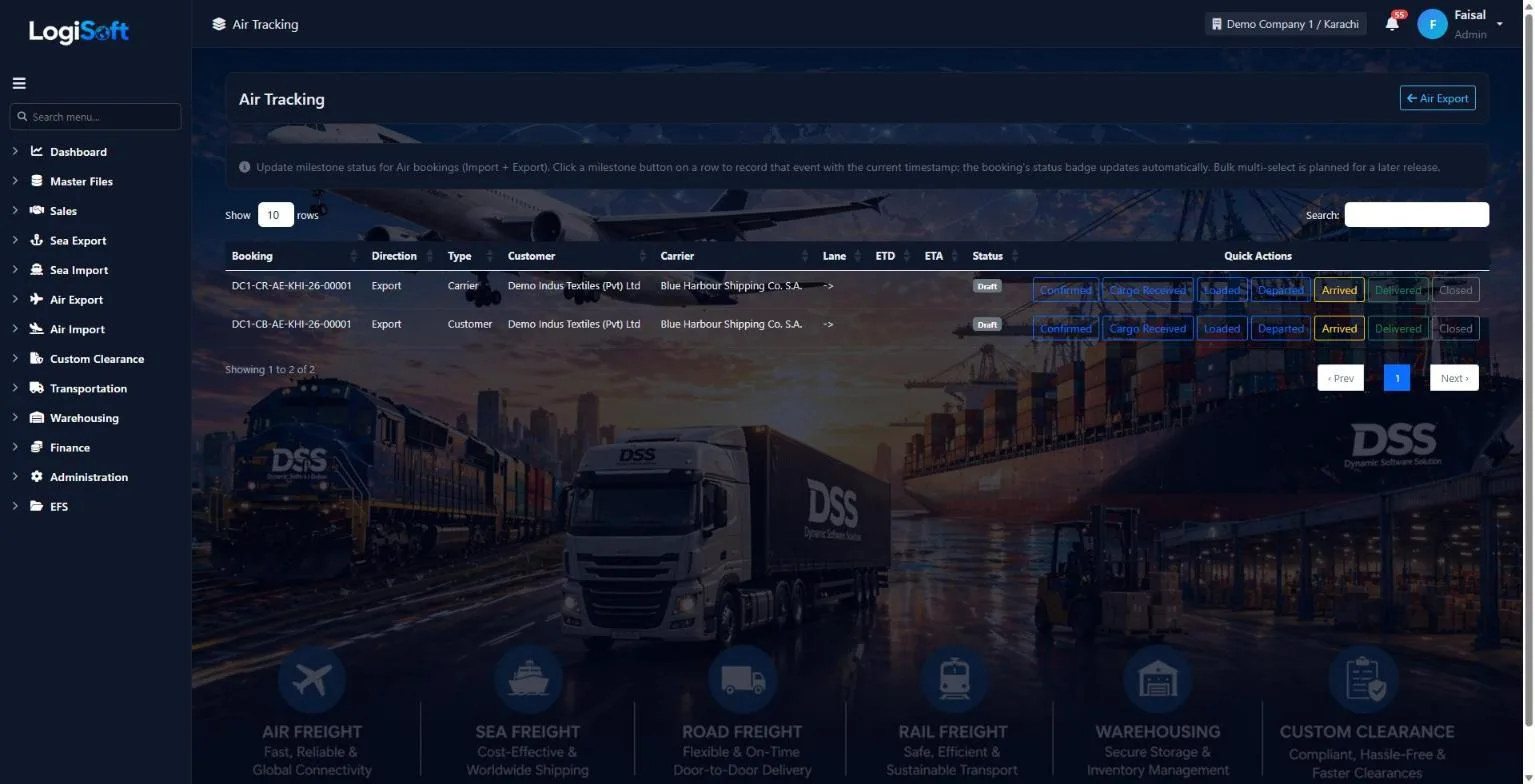Open the Faisal Admin account dropdown arrow
The width and height of the screenshot is (1535, 784).
[1499, 25]
